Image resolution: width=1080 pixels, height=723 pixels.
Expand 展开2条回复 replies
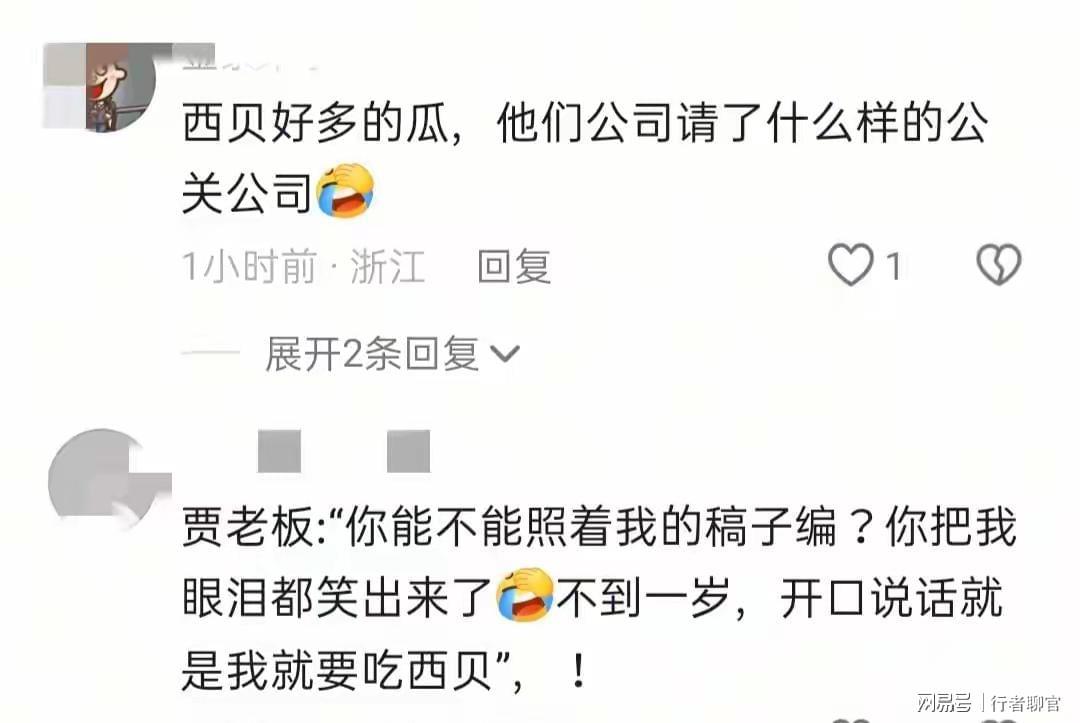(x=393, y=354)
